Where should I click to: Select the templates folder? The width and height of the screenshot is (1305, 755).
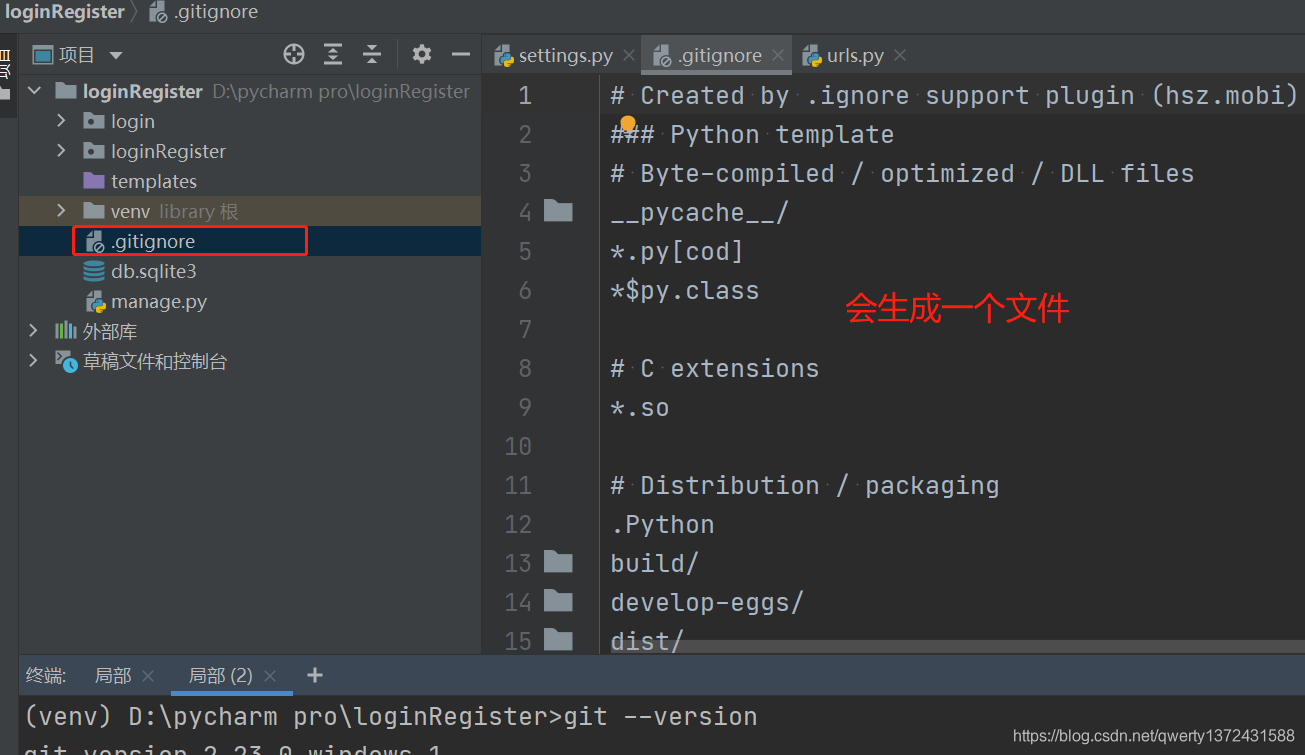[153, 181]
